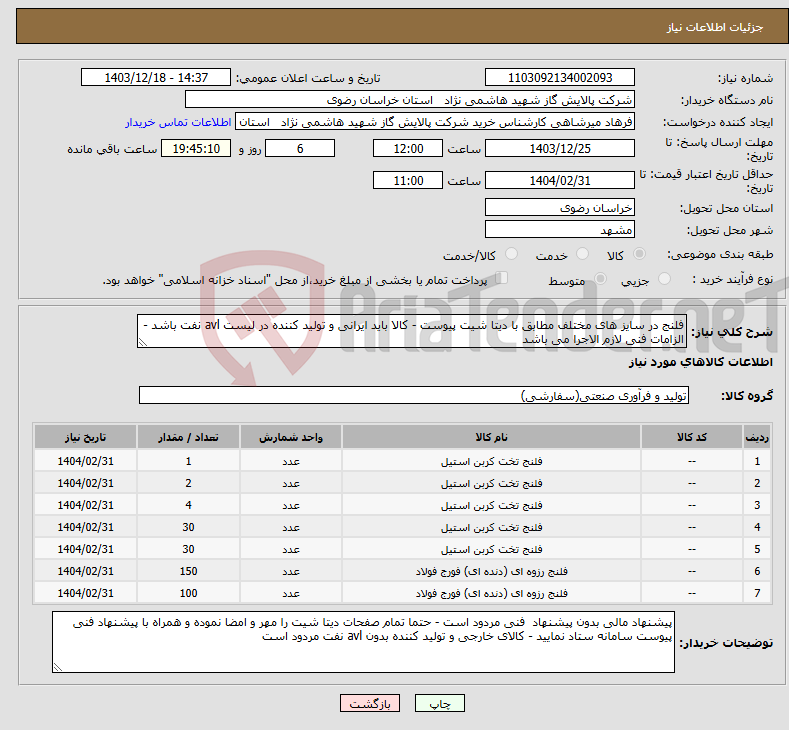Click need date 1404/02/31 in row 2
789x730 pixels.
coord(86,483)
